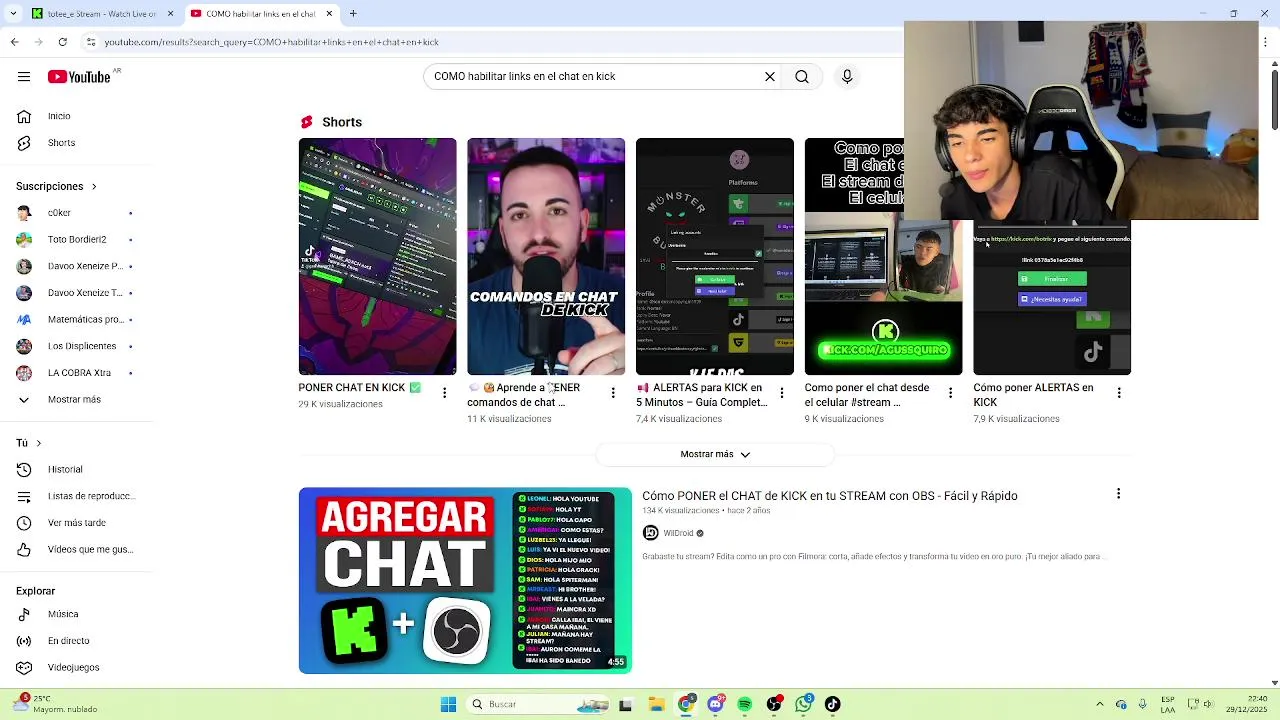Open a new browser tab
Viewport: 1280px width, 720px height.
(353, 14)
